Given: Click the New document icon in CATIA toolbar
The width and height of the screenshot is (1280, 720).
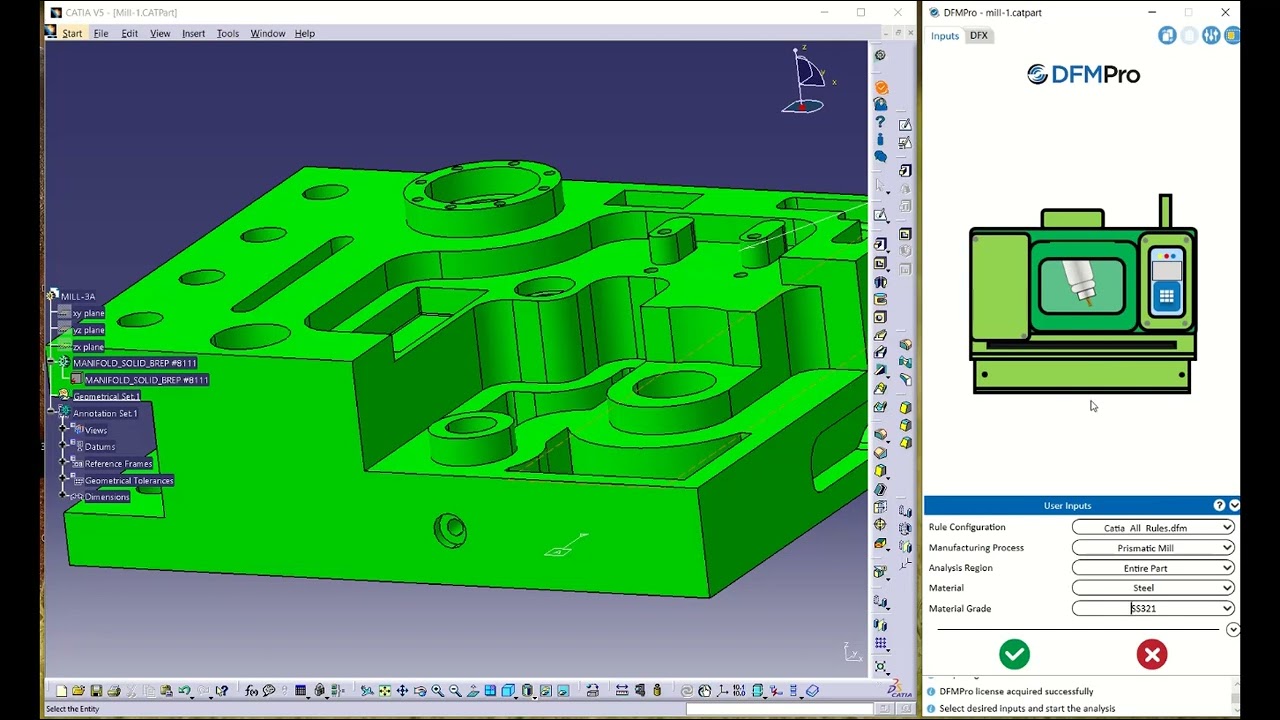Looking at the screenshot, I should (x=61, y=690).
